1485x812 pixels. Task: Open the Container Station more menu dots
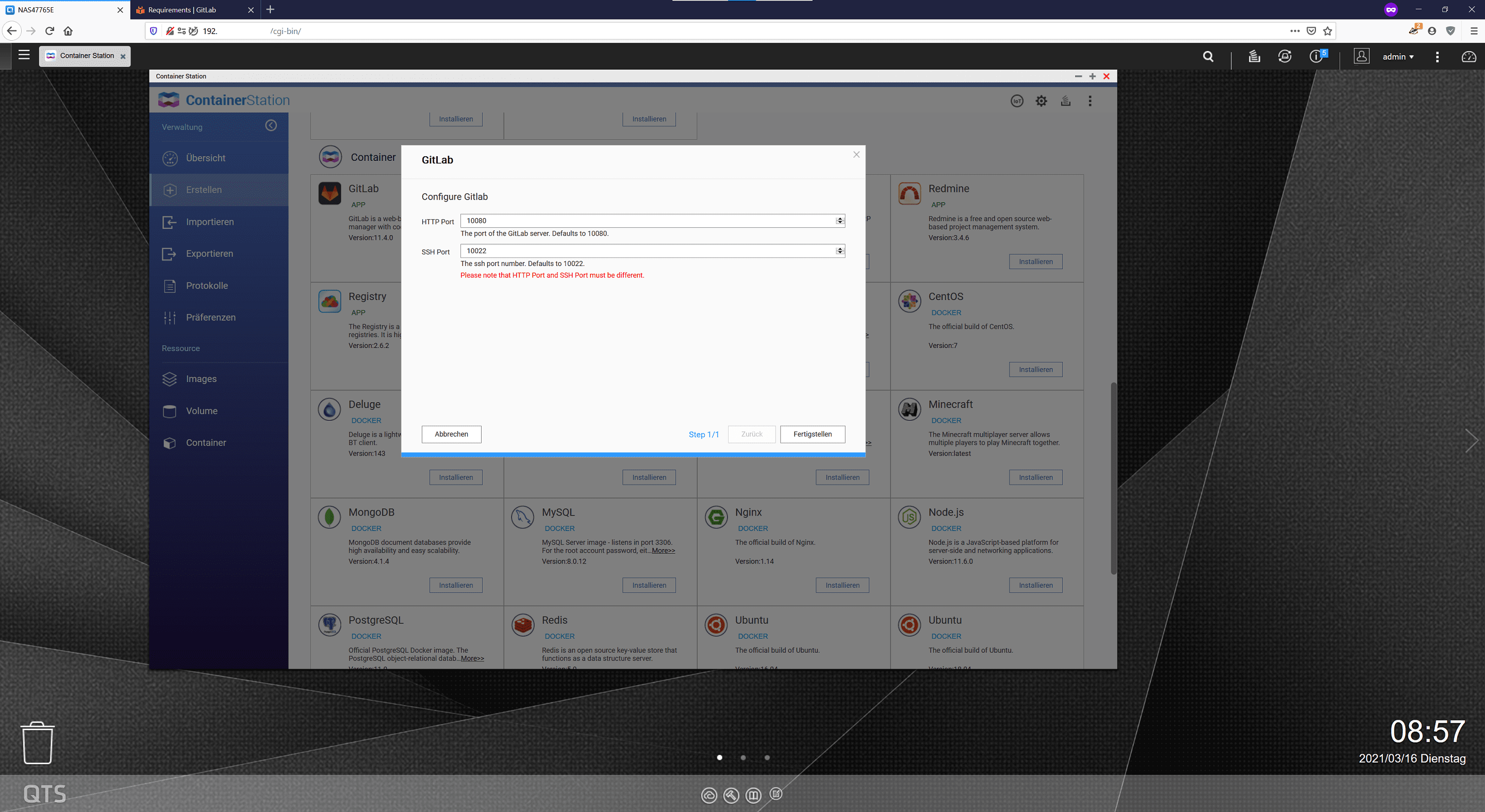click(1090, 101)
